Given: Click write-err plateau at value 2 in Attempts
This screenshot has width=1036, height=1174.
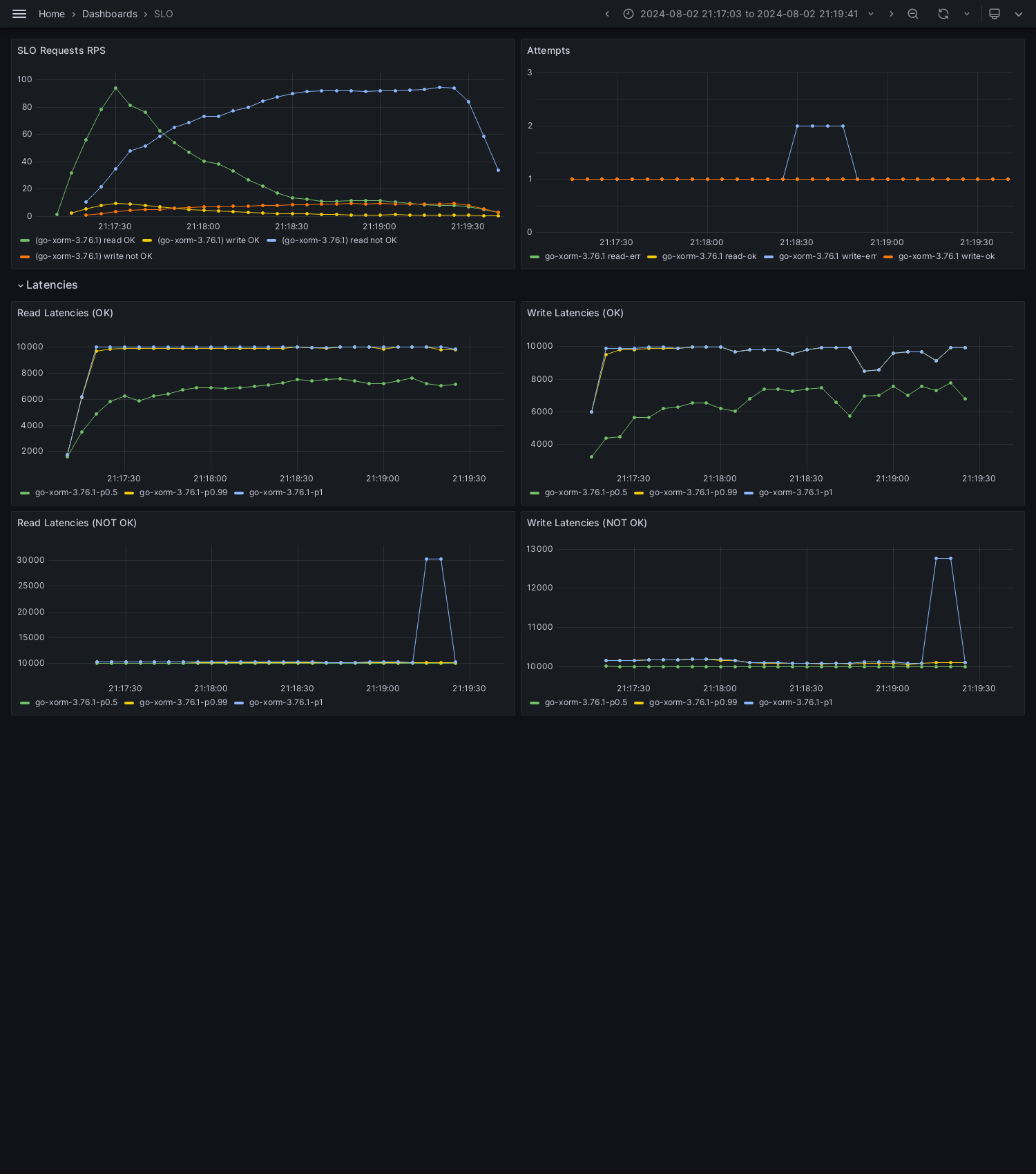Looking at the screenshot, I should [820, 126].
